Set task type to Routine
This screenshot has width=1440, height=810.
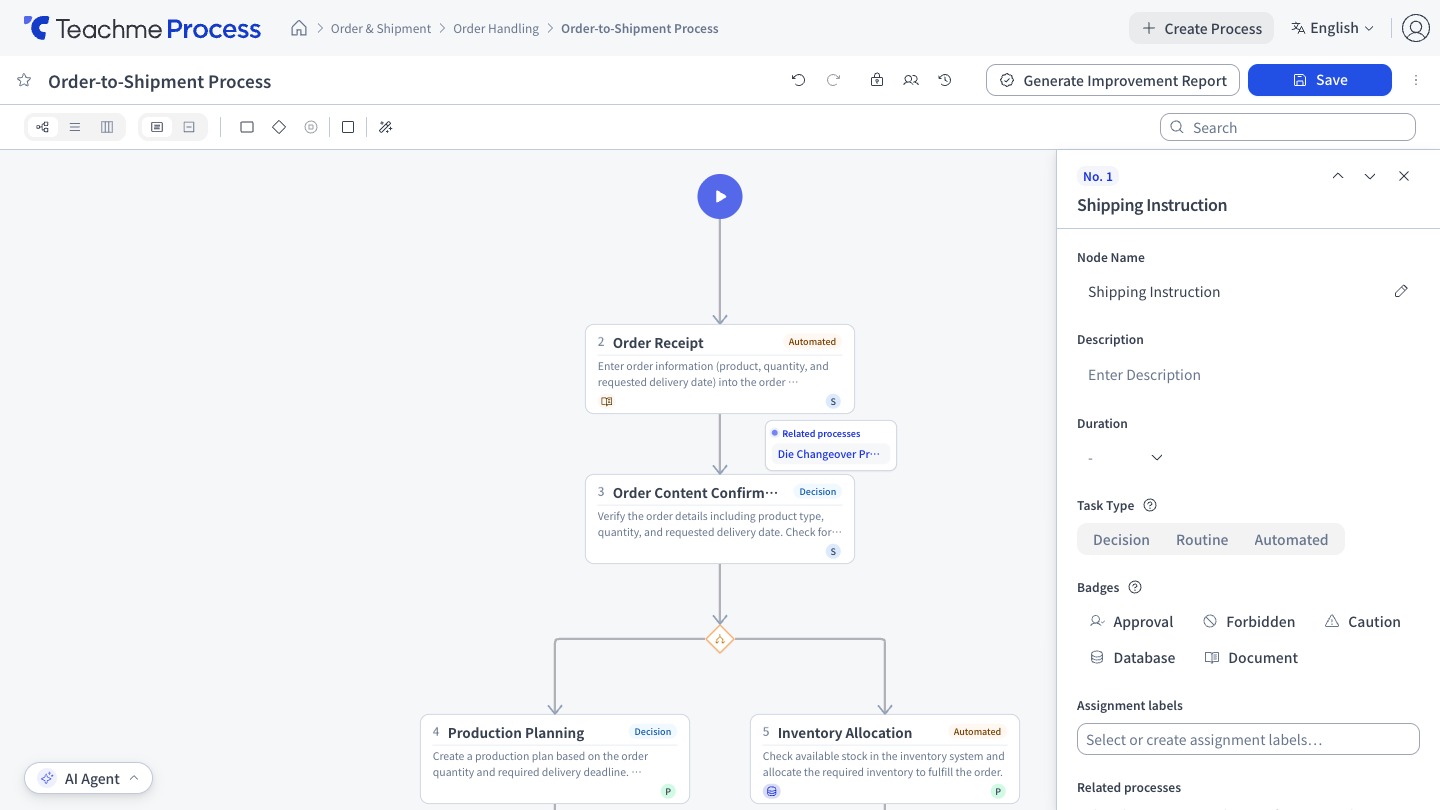coord(1202,540)
